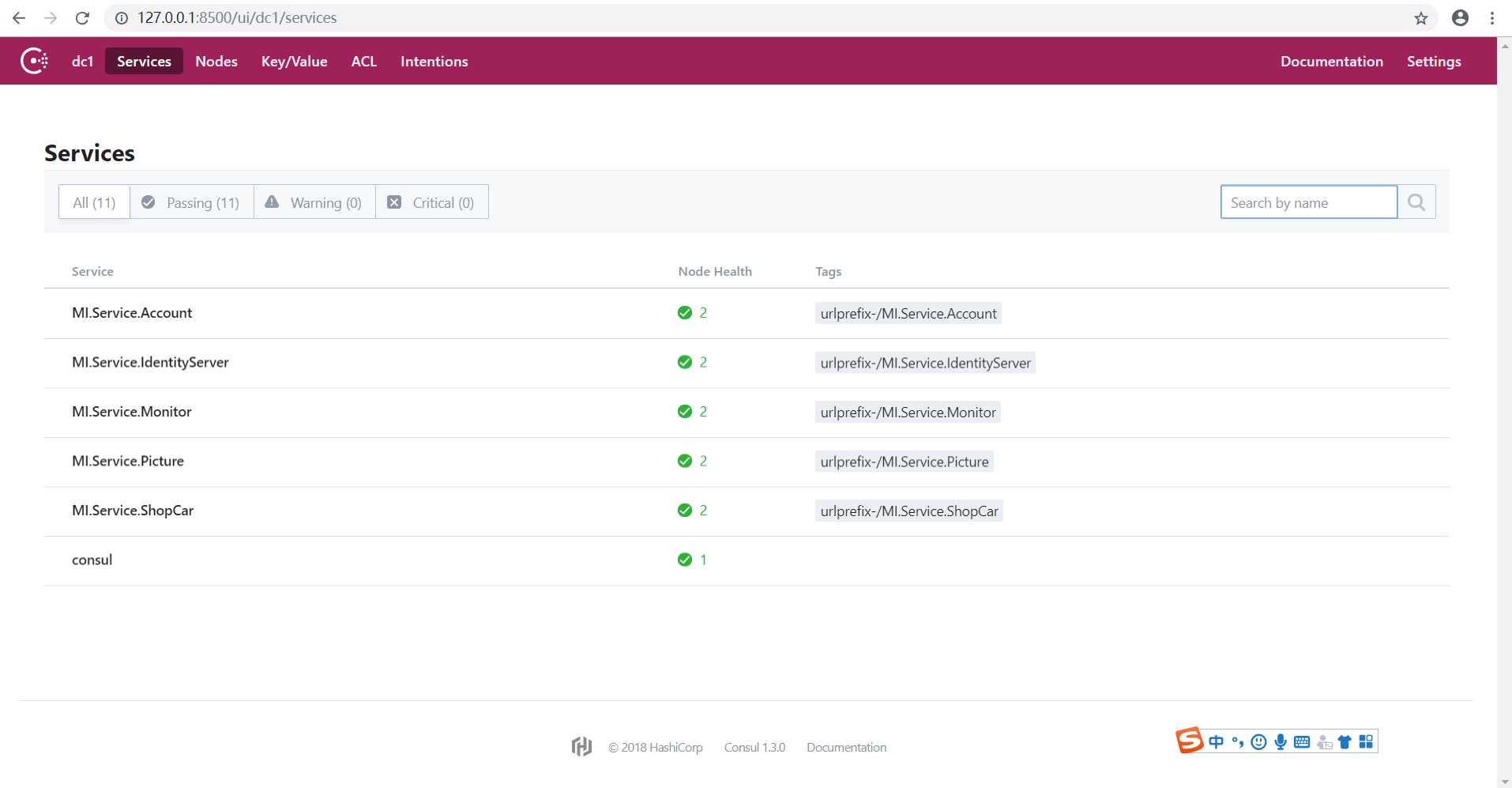Bookmark this page with star icon
The image size is (1512, 788).
click(1421, 17)
